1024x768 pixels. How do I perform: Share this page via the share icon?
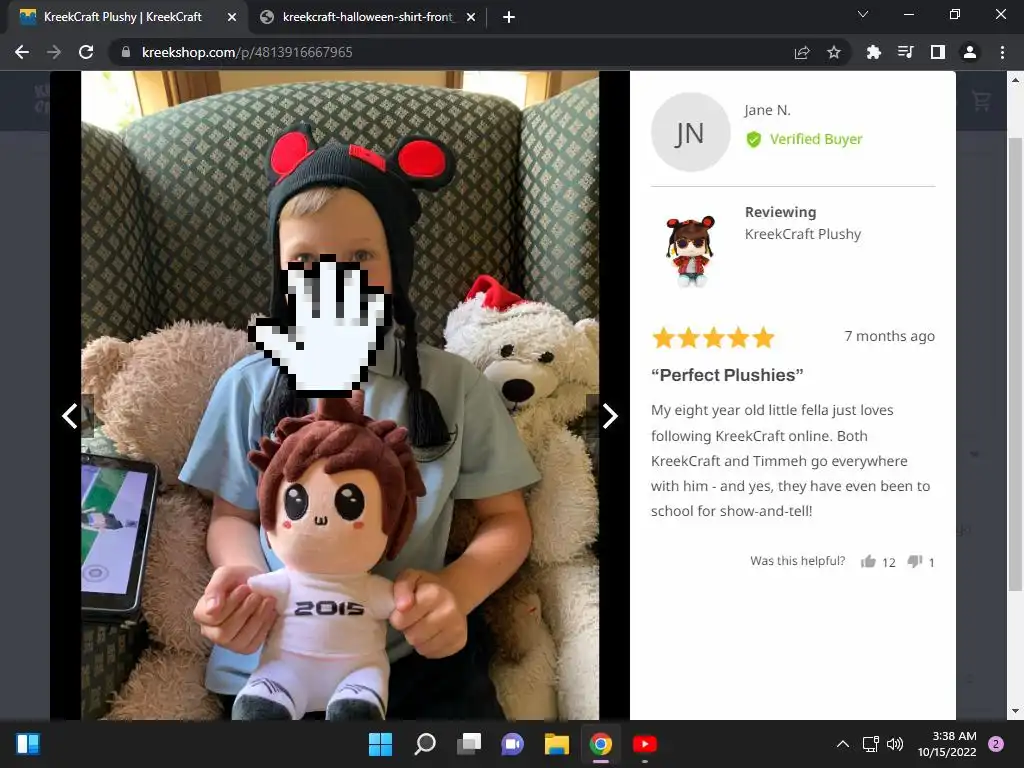click(x=802, y=52)
